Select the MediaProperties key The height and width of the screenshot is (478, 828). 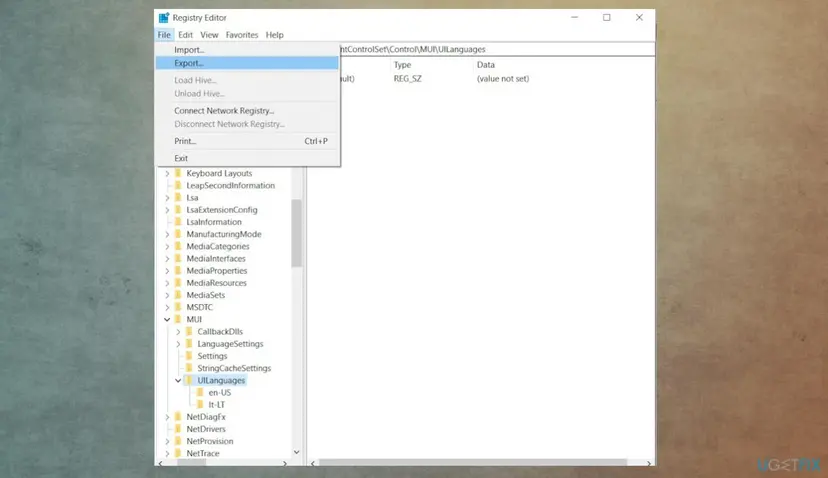click(217, 270)
